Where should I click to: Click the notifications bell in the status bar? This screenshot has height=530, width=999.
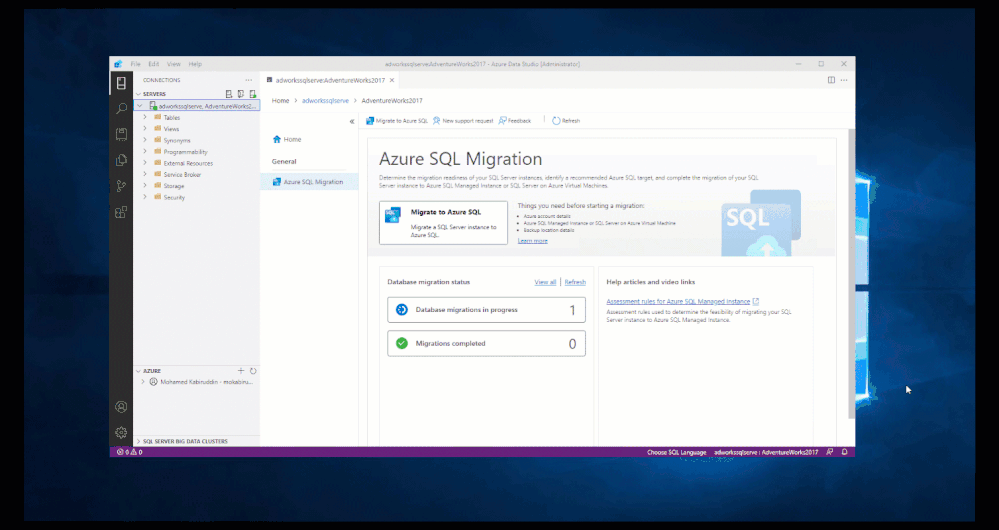coord(845,452)
